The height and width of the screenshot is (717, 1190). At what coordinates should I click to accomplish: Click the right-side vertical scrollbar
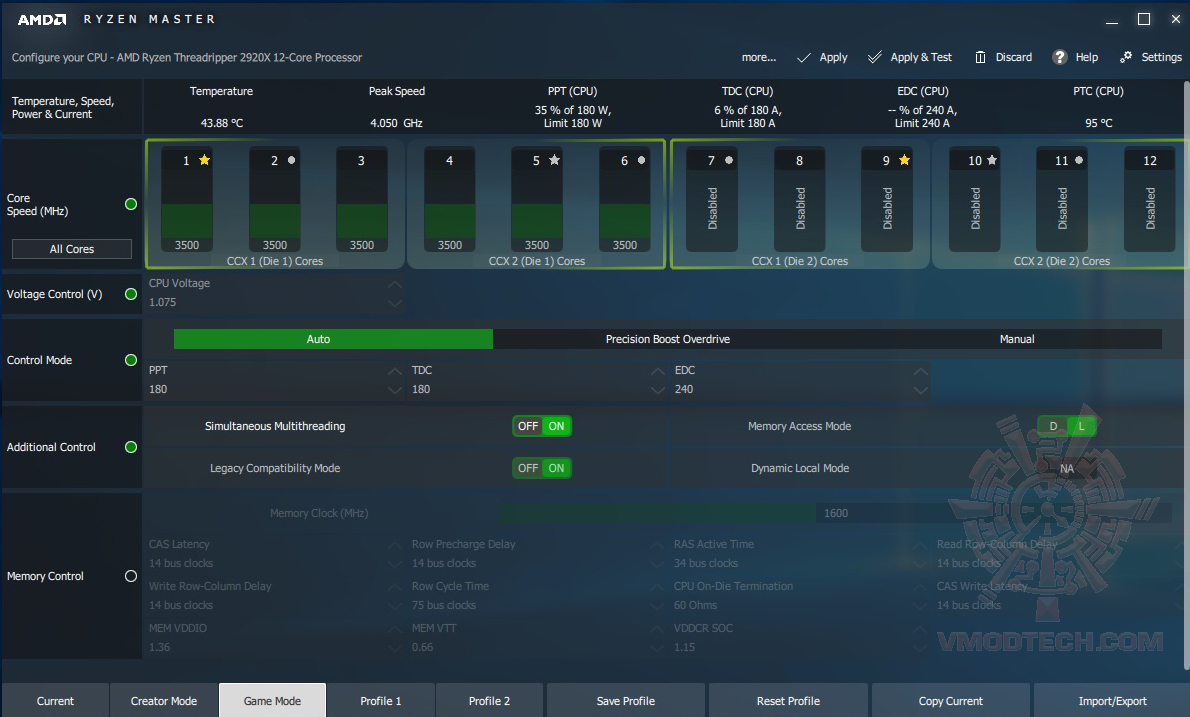(1186, 376)
